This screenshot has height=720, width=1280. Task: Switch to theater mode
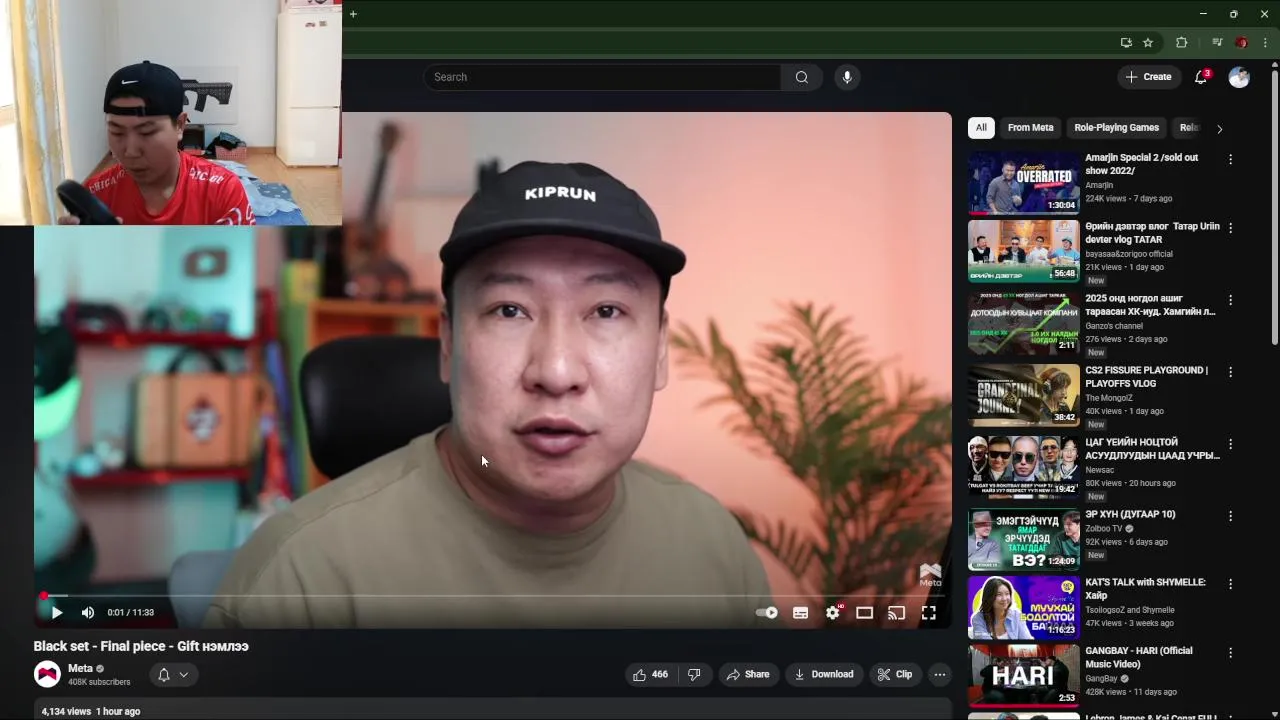click(865, 613)
